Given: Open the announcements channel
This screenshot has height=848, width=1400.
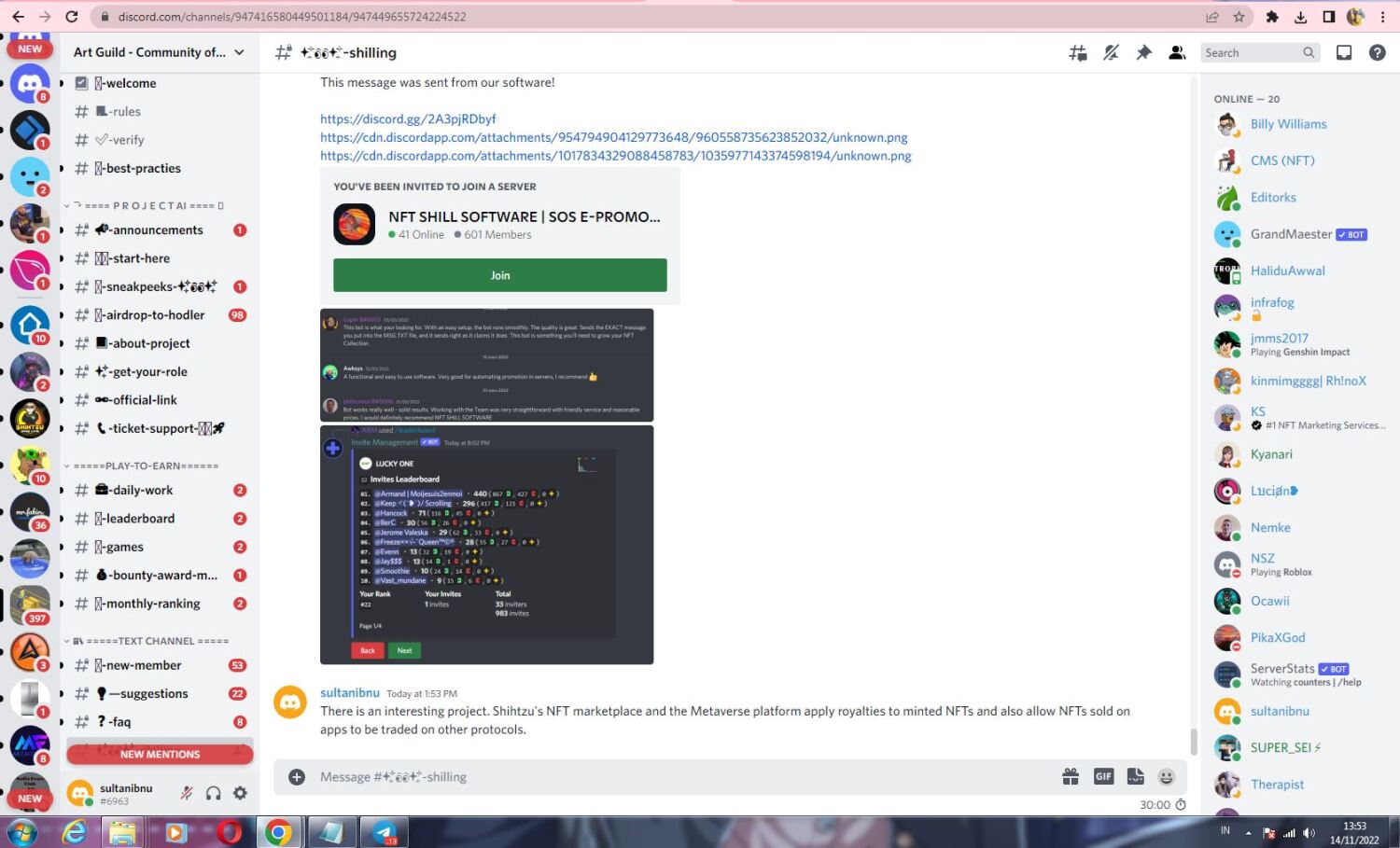Looking at the screenshot, I should (157, 229).
